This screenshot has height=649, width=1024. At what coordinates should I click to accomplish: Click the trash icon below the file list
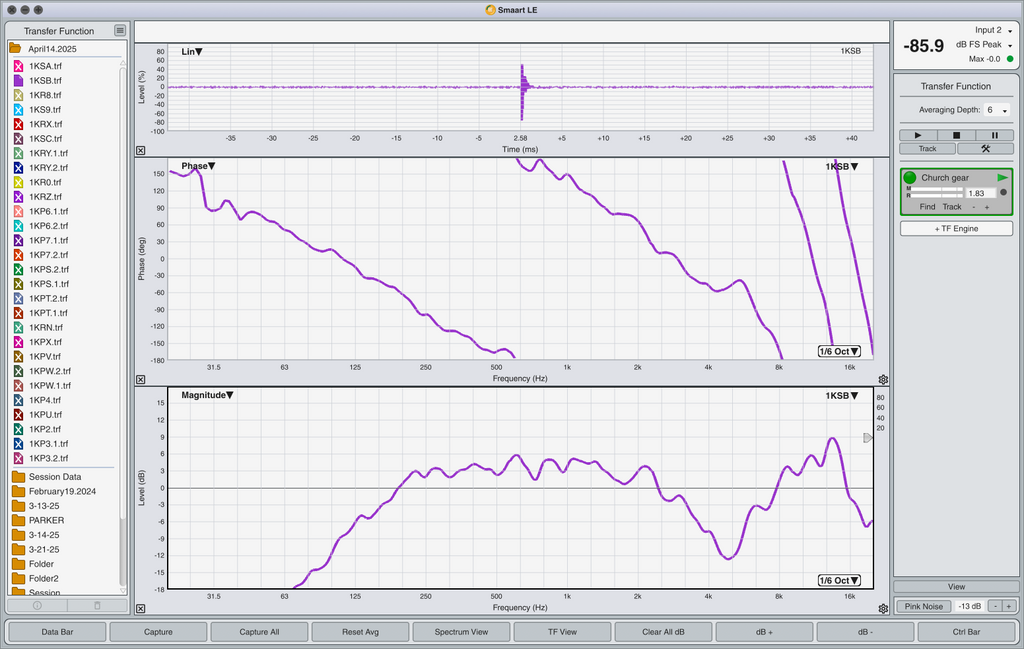tap(97, 605)
